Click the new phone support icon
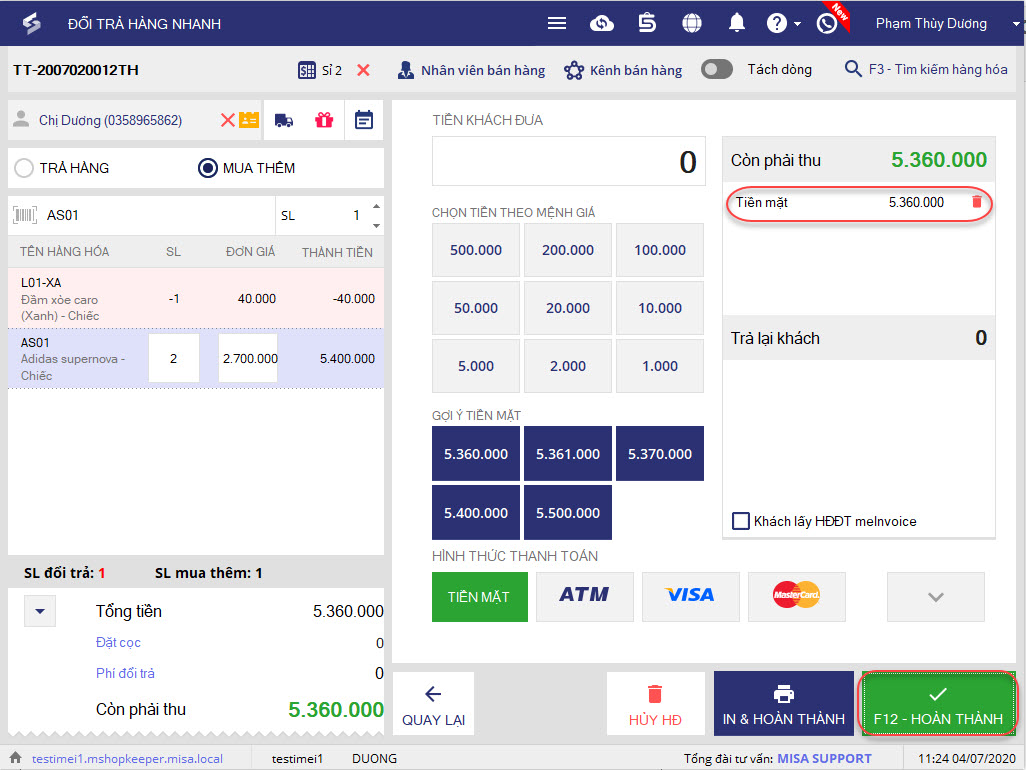The height and width of the screenshot is (770, 1026). click(x=827, y=24)
